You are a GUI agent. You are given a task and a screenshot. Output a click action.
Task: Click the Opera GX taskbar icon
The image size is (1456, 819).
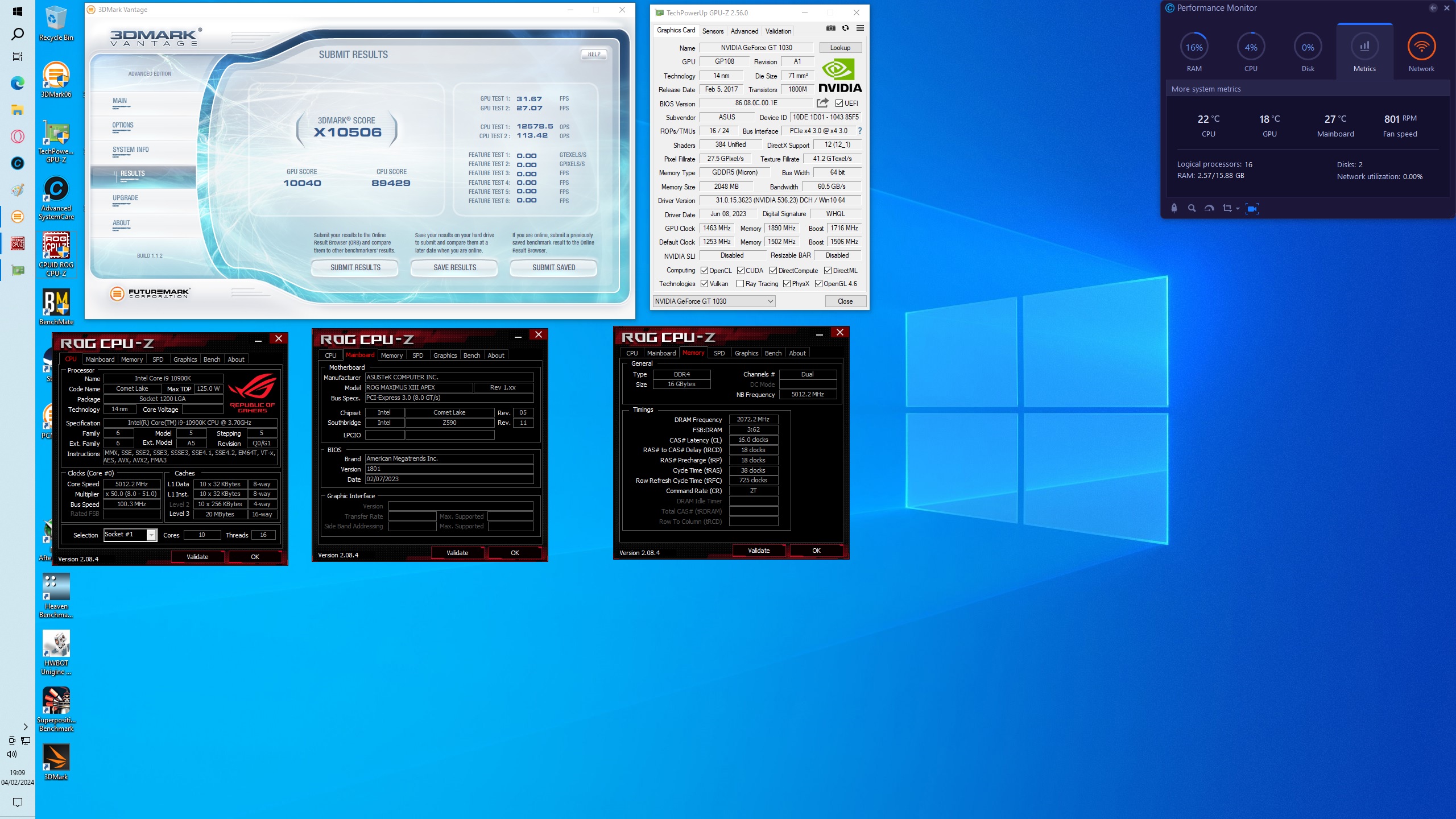[x=18, y=136]
